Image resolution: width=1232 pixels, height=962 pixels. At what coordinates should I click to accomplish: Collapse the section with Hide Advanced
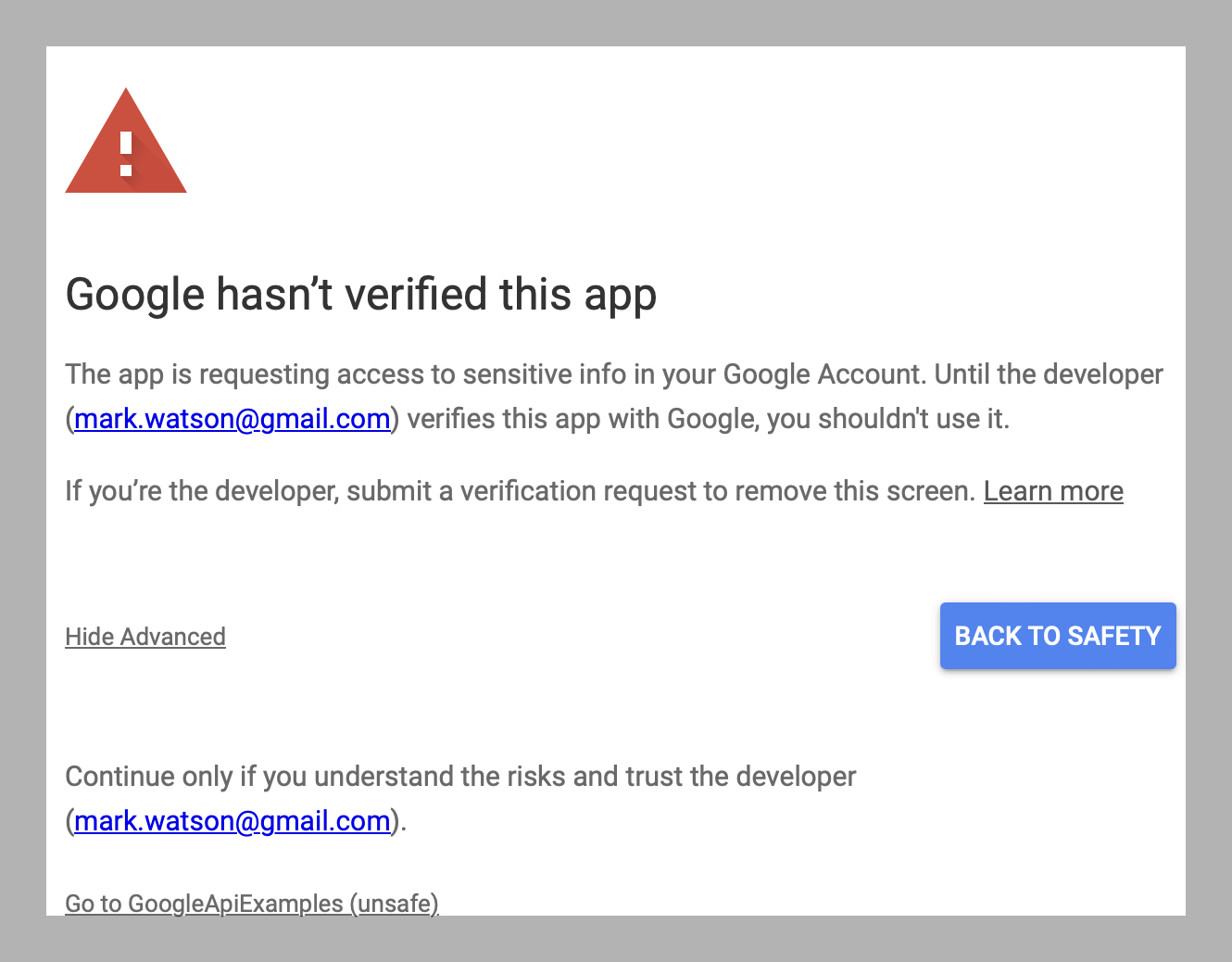coord(145,637)
